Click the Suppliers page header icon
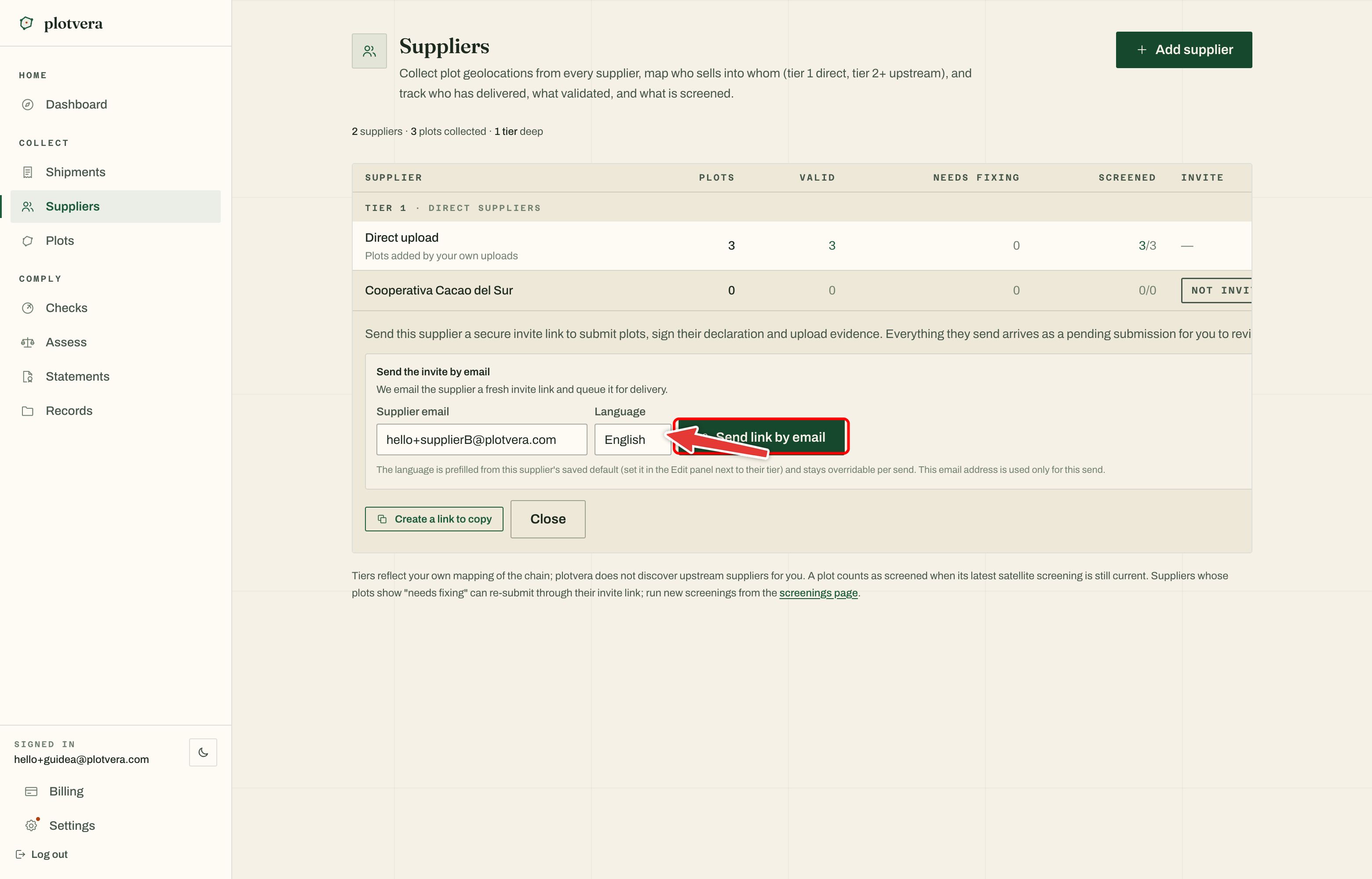1372x879 pixels. [x=369, y=51]
